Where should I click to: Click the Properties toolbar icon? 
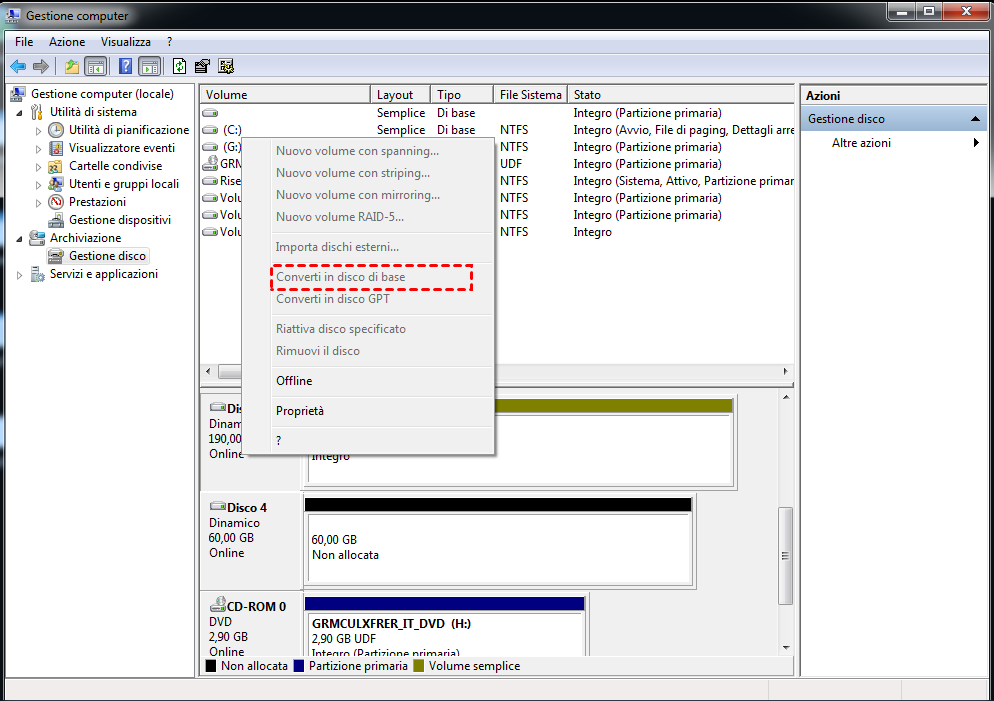click(202, 66)
